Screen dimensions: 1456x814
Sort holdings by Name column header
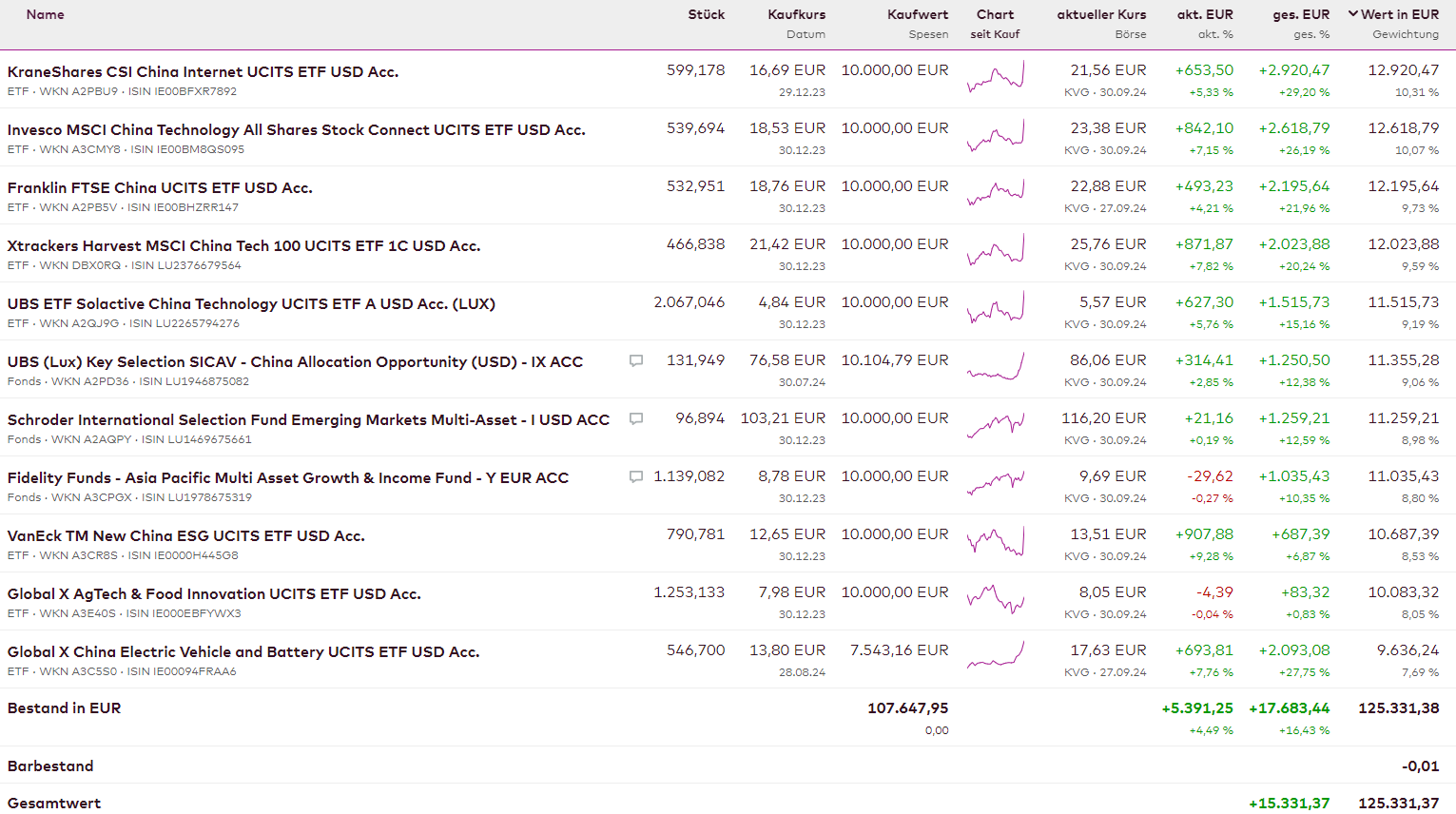pos(46,14)
